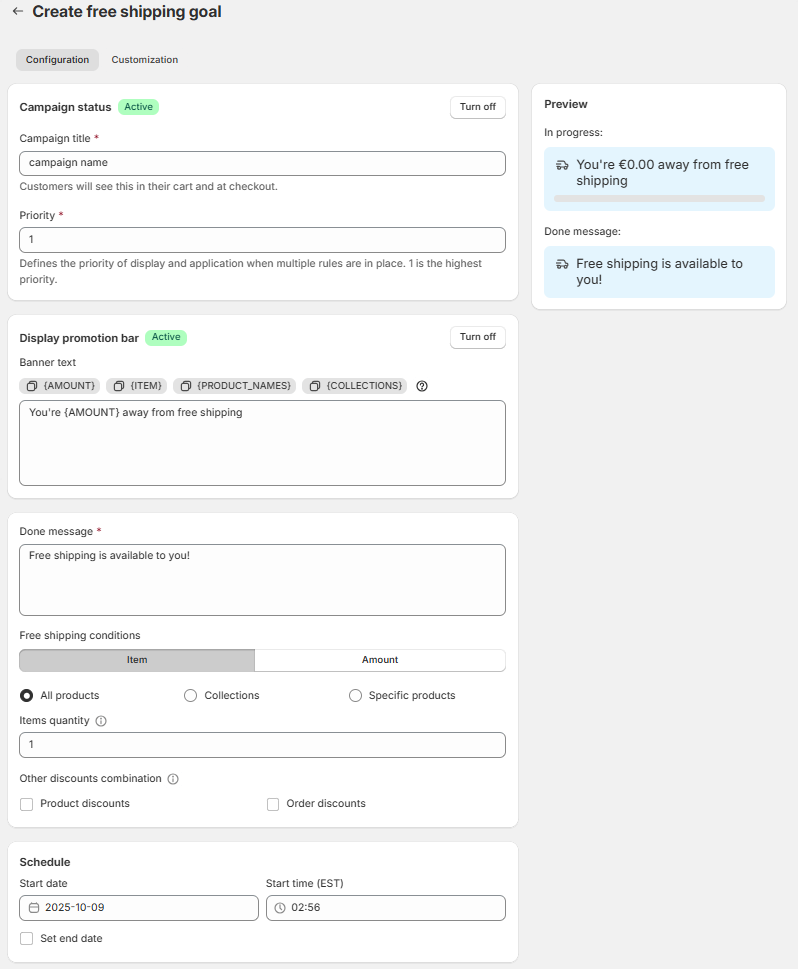Copy the {ITEM} variable chip

click(x=135, y=386)
